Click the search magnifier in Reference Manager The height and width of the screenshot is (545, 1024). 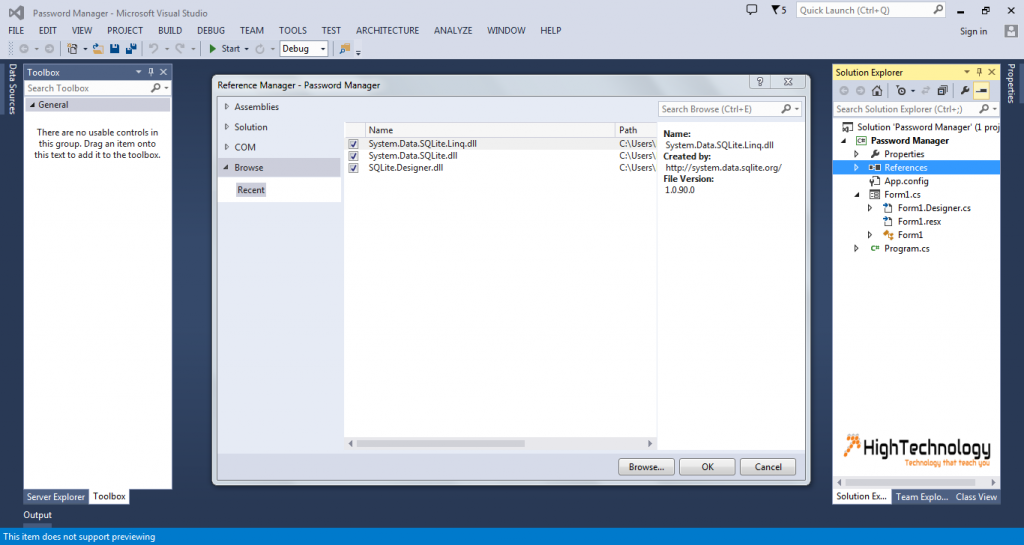pyautogui.click(x=786, y=109)
